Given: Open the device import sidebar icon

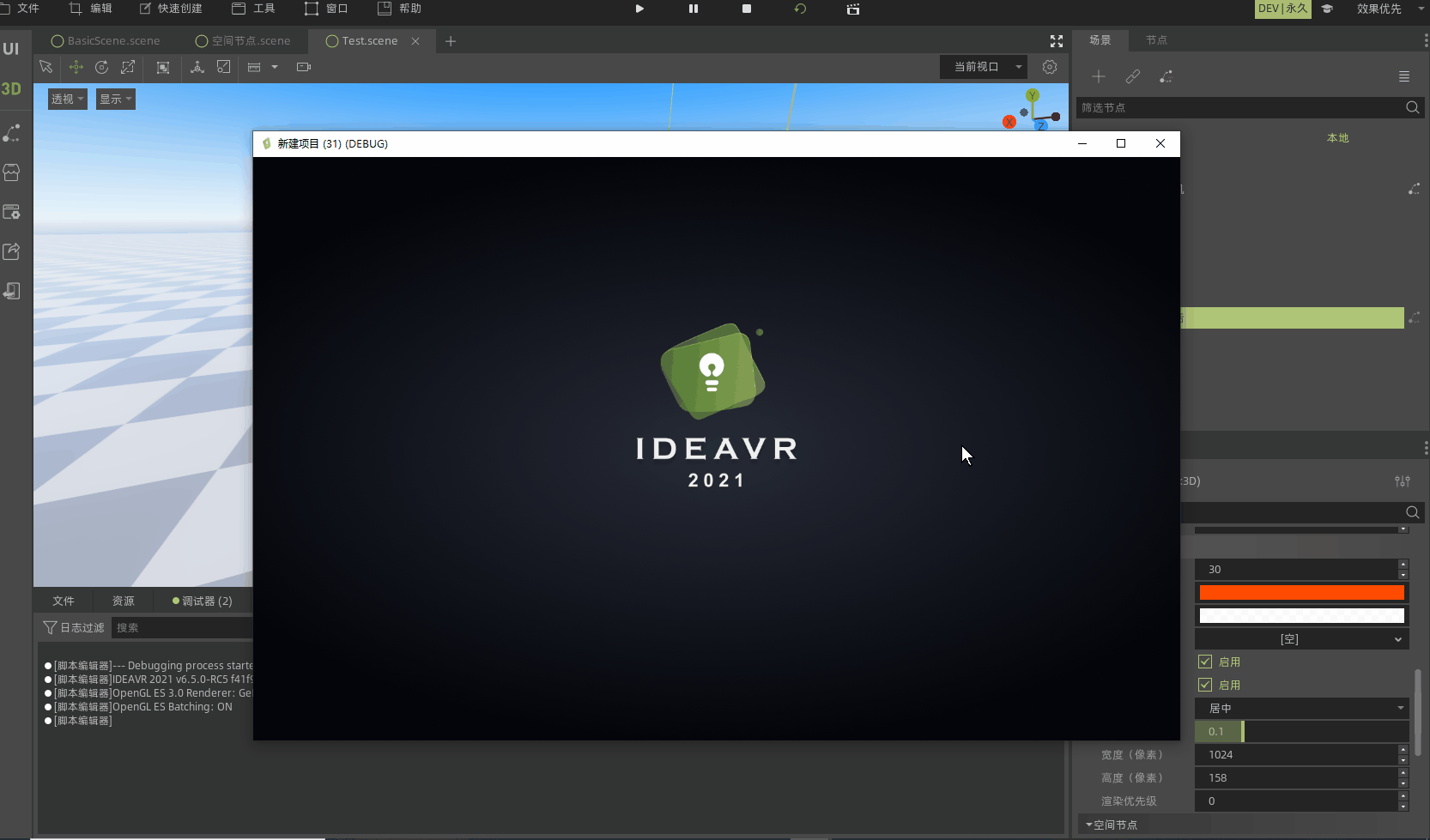Looking at the screenshot, I should click(11, 291).
